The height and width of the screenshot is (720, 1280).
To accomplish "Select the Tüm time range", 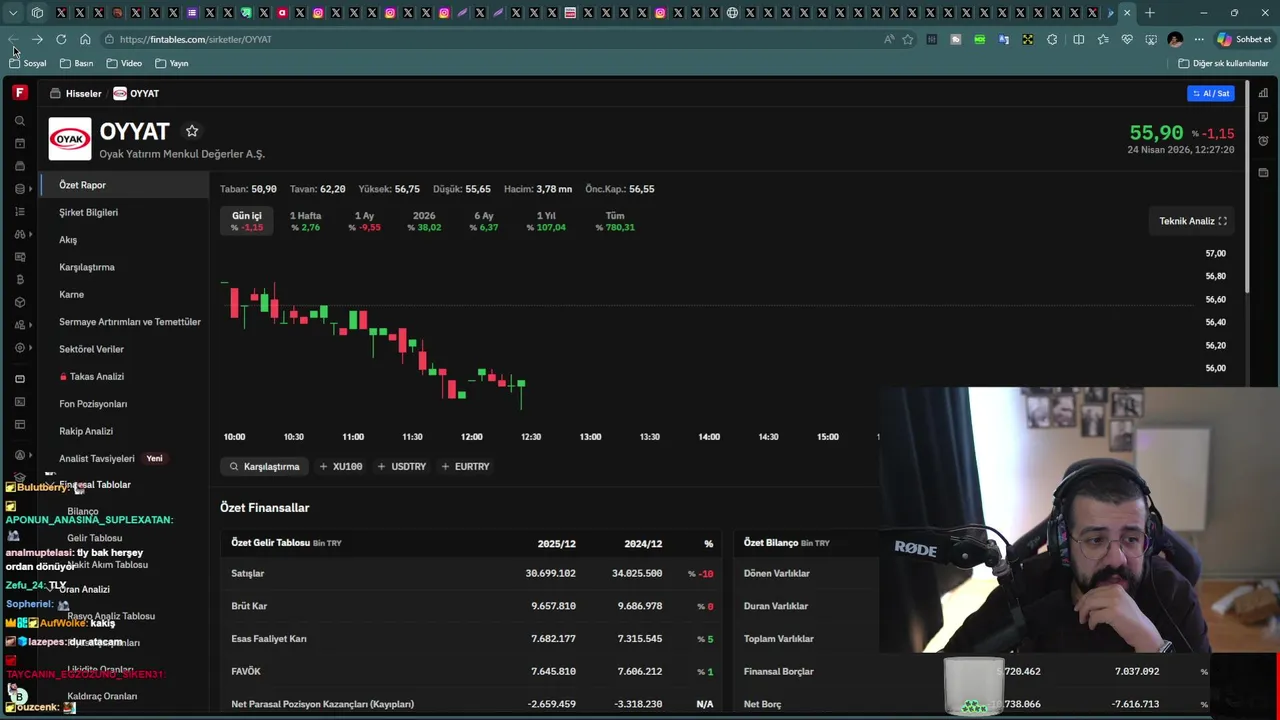I will tap(615, 221).
